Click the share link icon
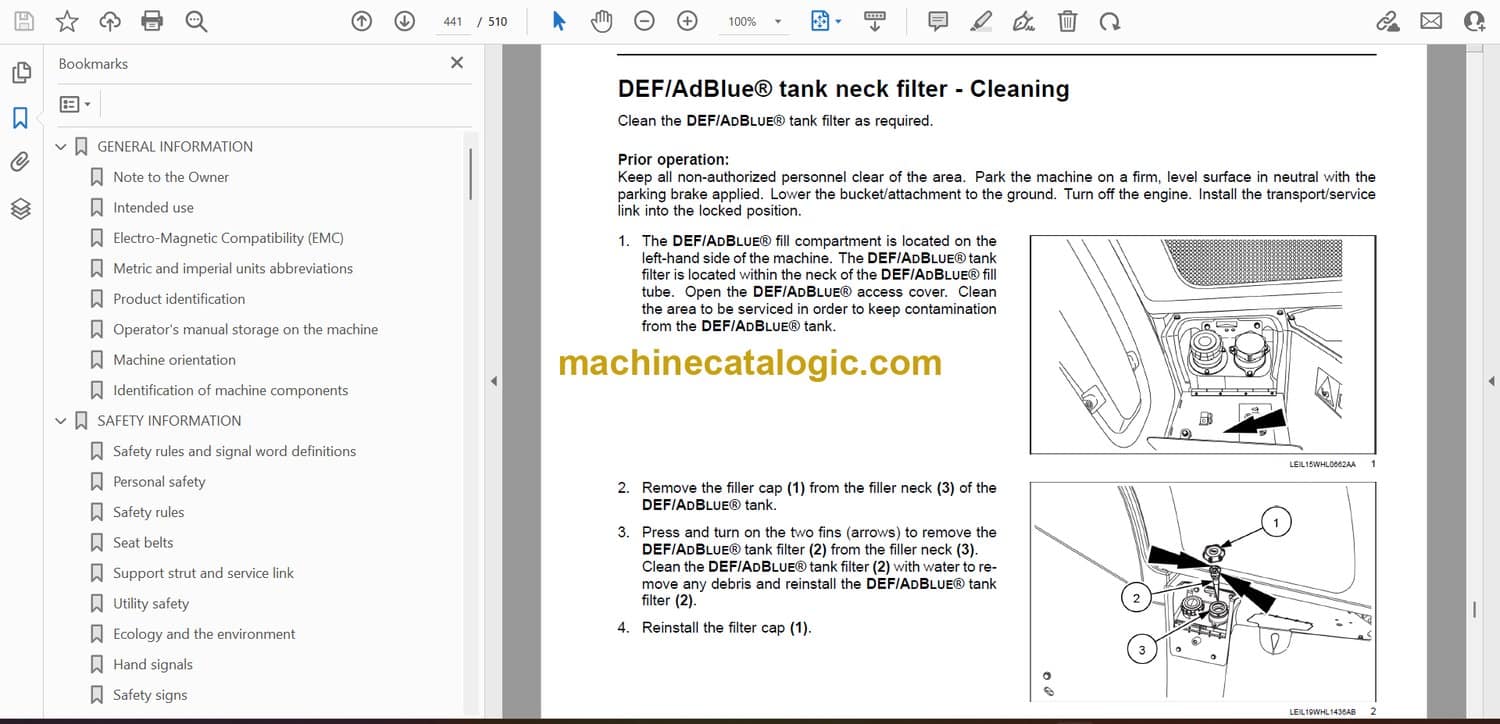1500x724 pixels. pos(1387,21)
